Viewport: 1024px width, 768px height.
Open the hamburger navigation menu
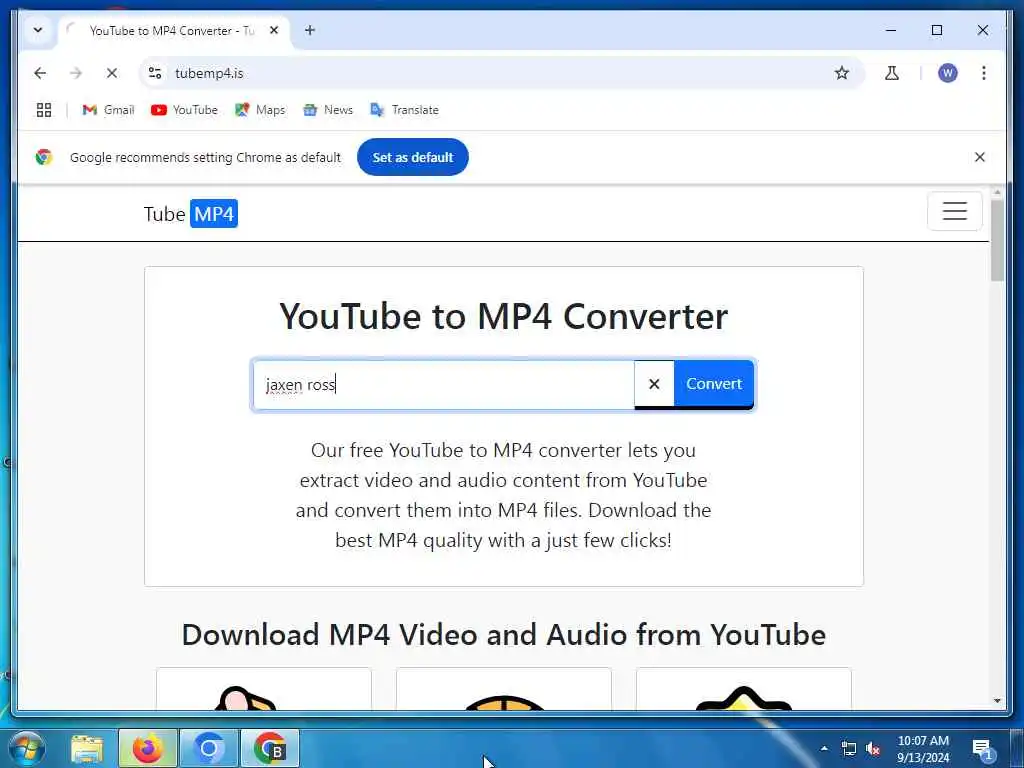[x=954, y=211]
